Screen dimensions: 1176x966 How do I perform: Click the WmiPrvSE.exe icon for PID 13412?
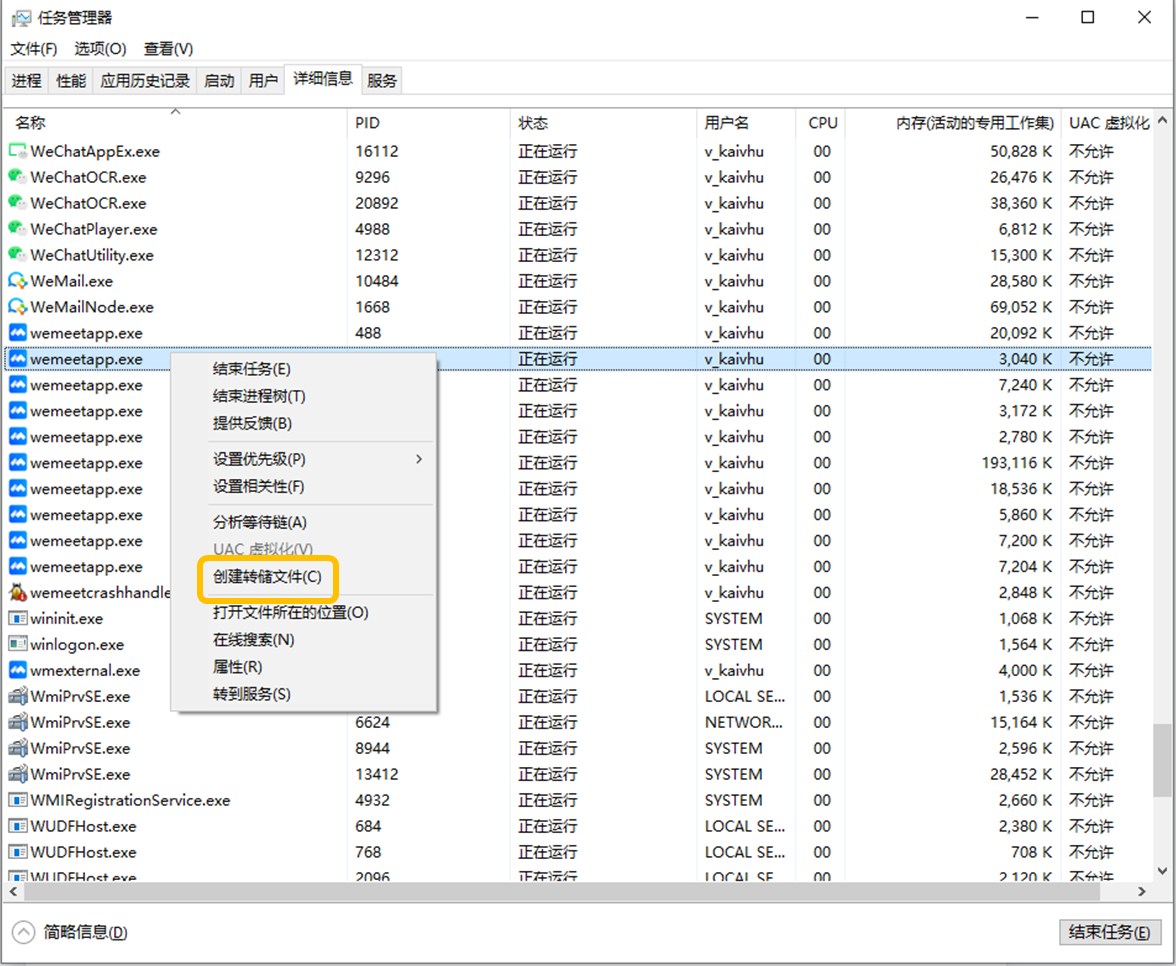click(x=17, y=774)
